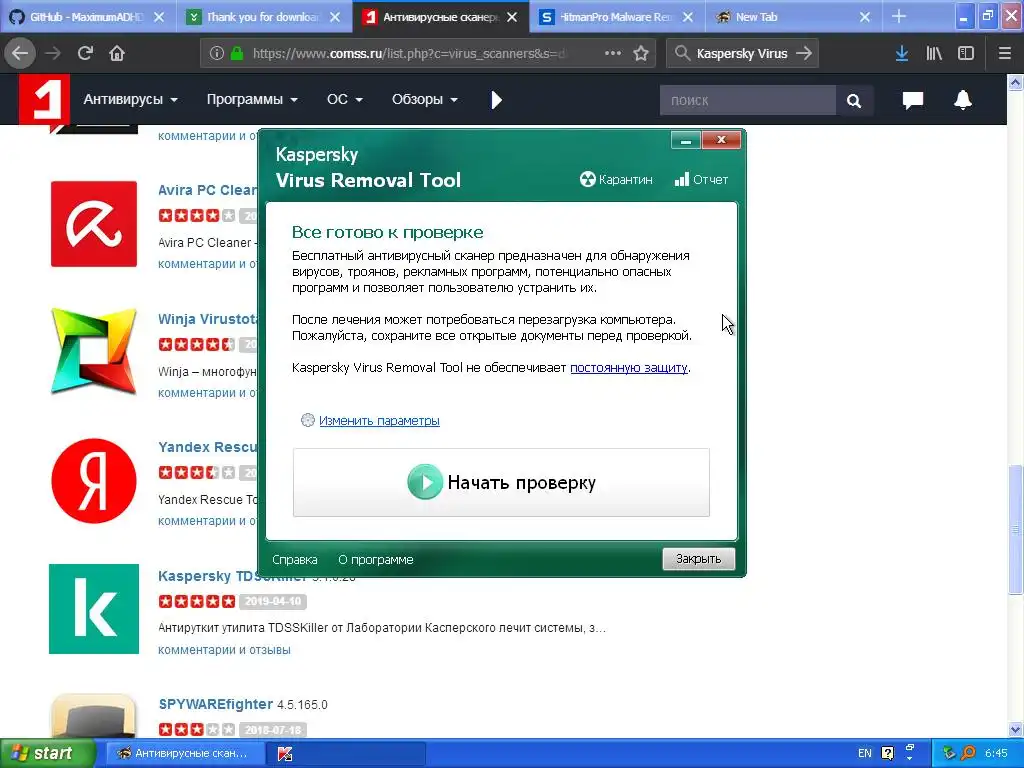
Task: Go to browser home page icon
Action: tap(117, 53)
